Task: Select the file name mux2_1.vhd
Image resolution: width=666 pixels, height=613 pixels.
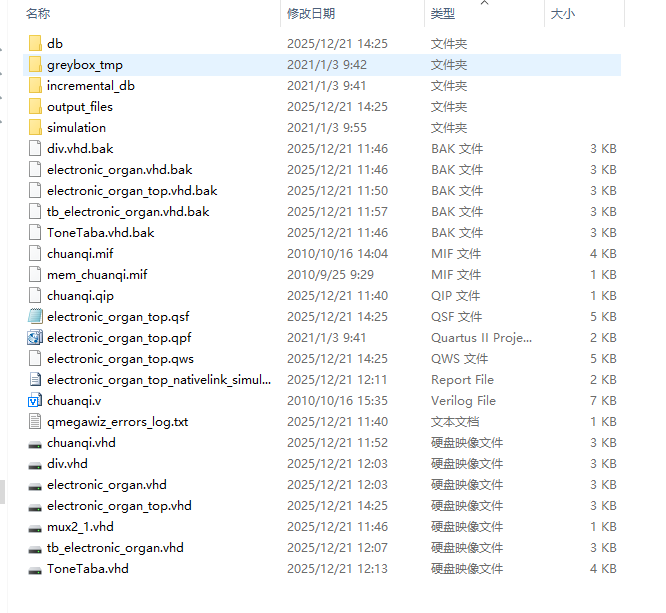Action: click(80, 527)
